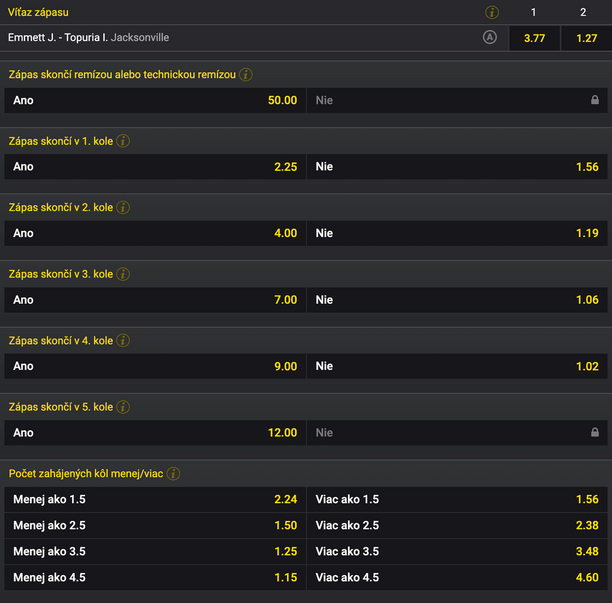Open info for Zápas skončí v 2. kole

click(x=123, y=207)
